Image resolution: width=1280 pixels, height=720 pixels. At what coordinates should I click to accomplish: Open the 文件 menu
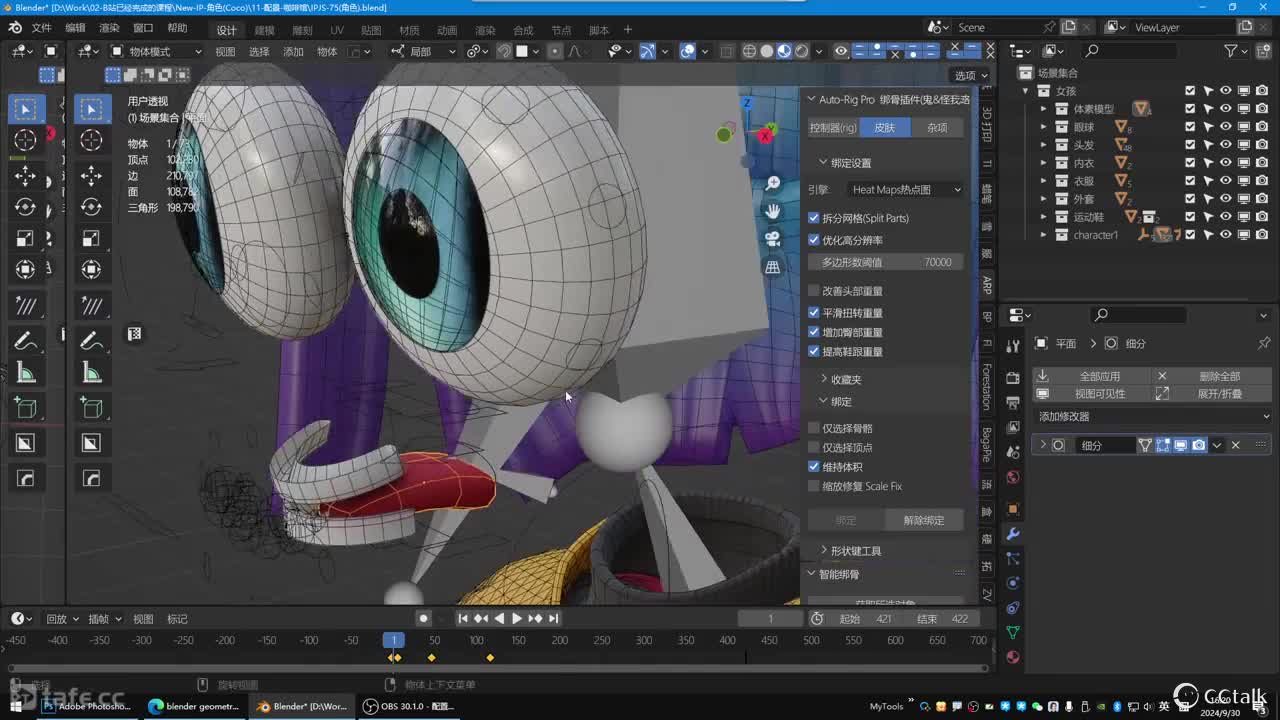coord(42,28)
